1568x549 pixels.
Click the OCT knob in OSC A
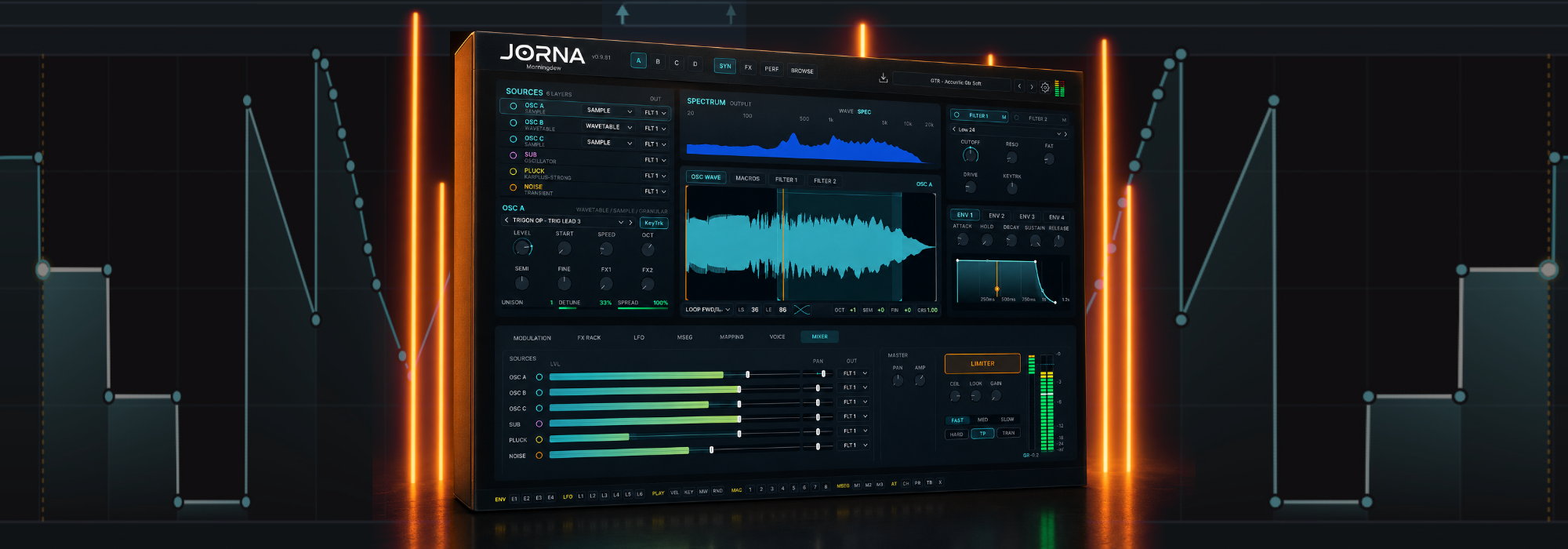(x=648, y=249)
